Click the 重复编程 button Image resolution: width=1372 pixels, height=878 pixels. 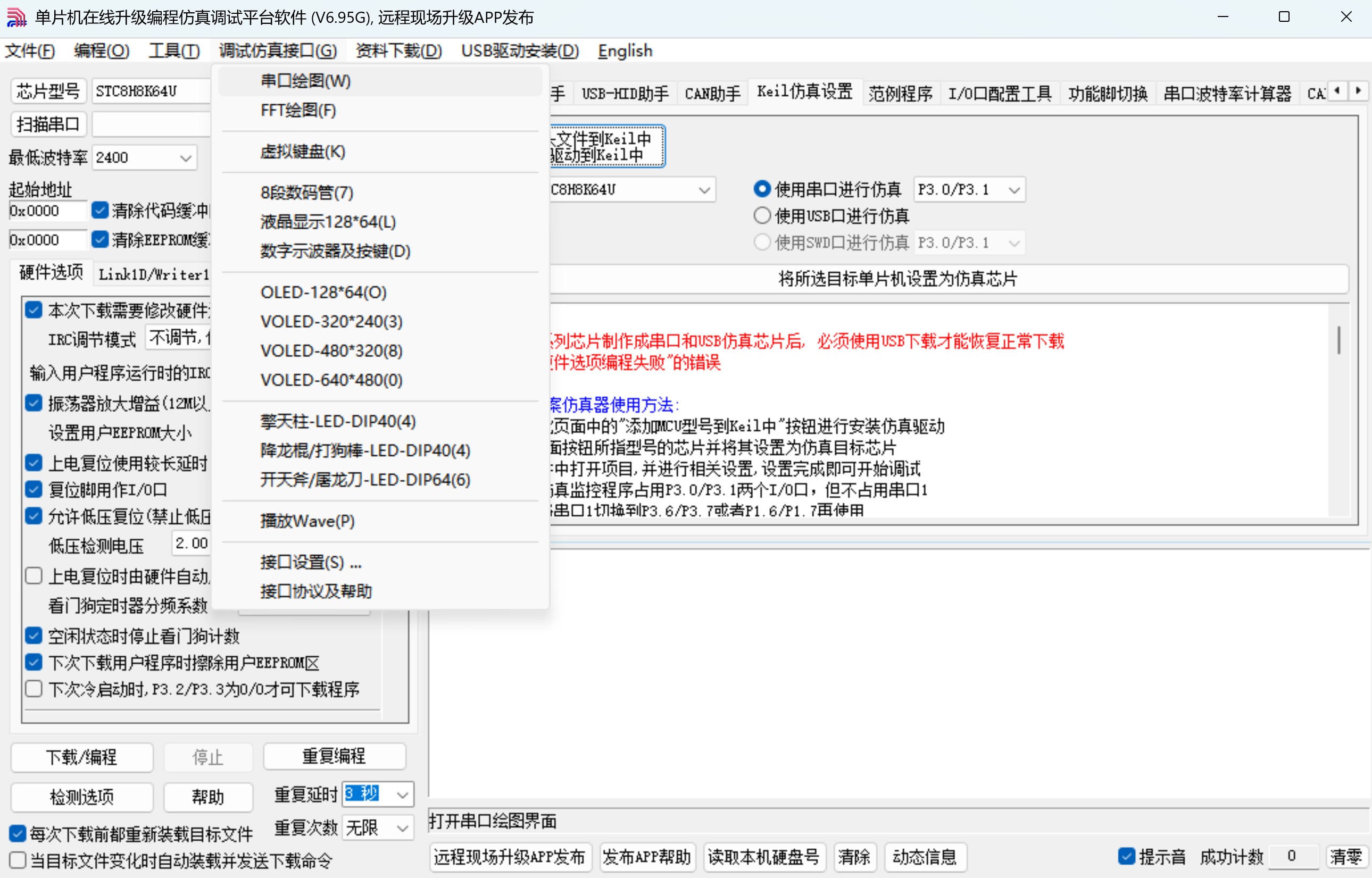[x=334, y=756]
